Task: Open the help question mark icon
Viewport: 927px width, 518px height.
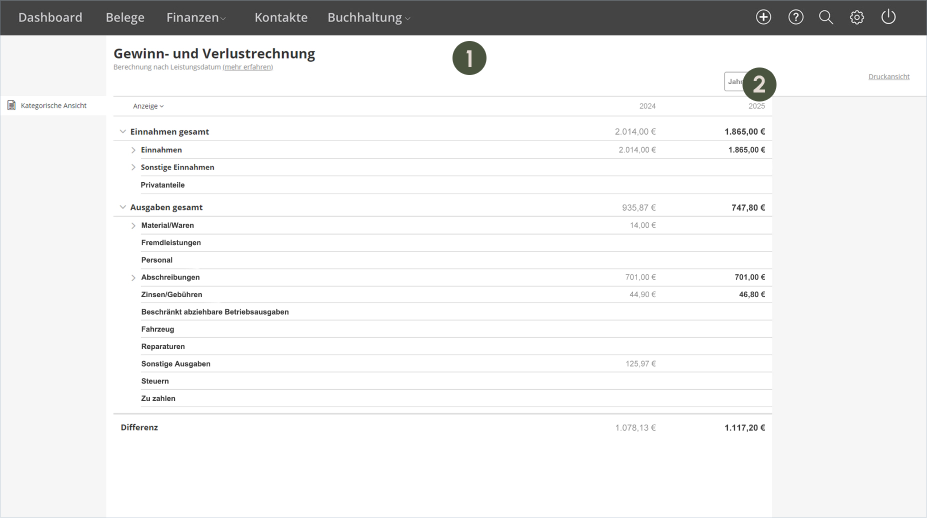Action: click(x=796, y=17)
